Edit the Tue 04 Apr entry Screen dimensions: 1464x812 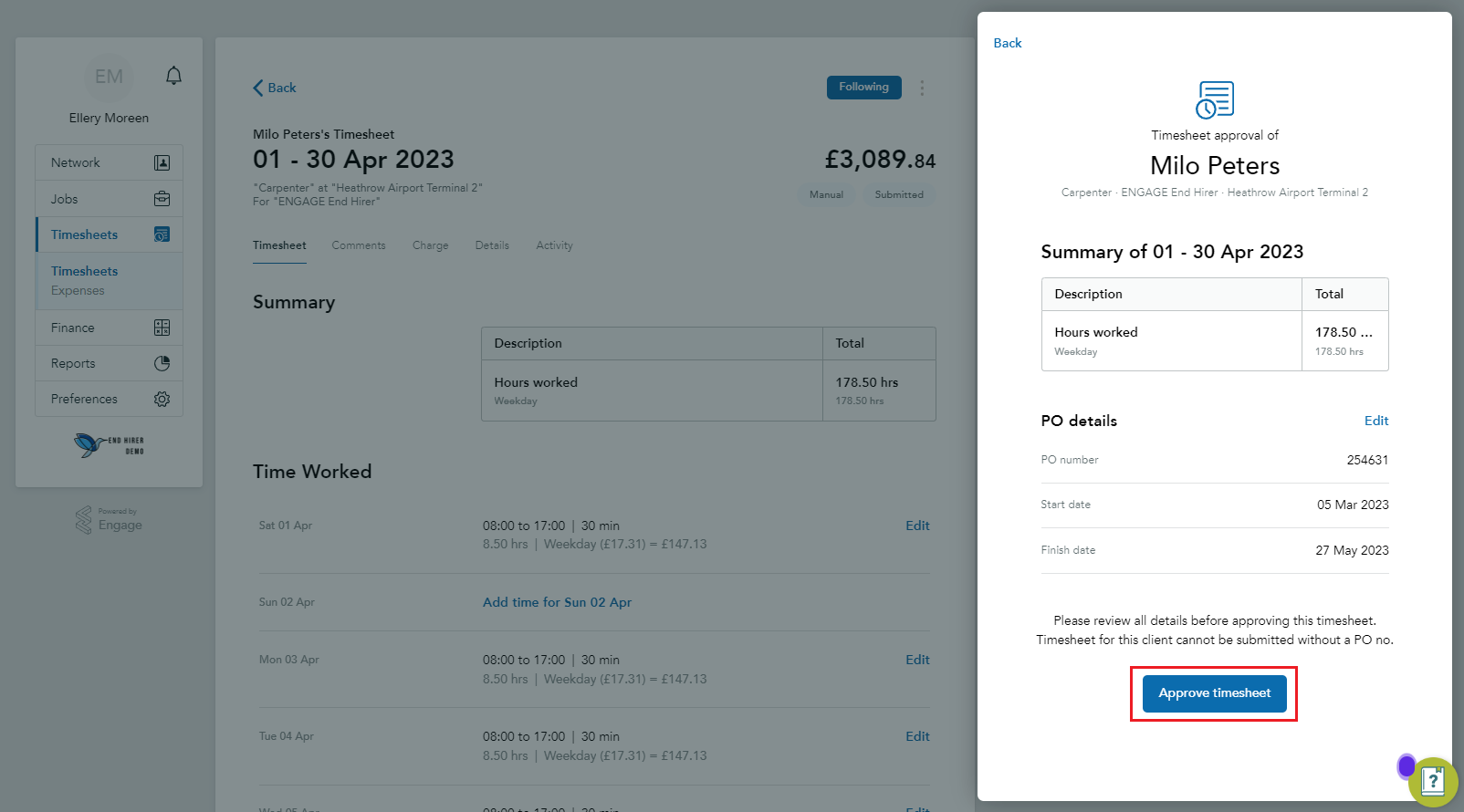(x=917, y=736)
